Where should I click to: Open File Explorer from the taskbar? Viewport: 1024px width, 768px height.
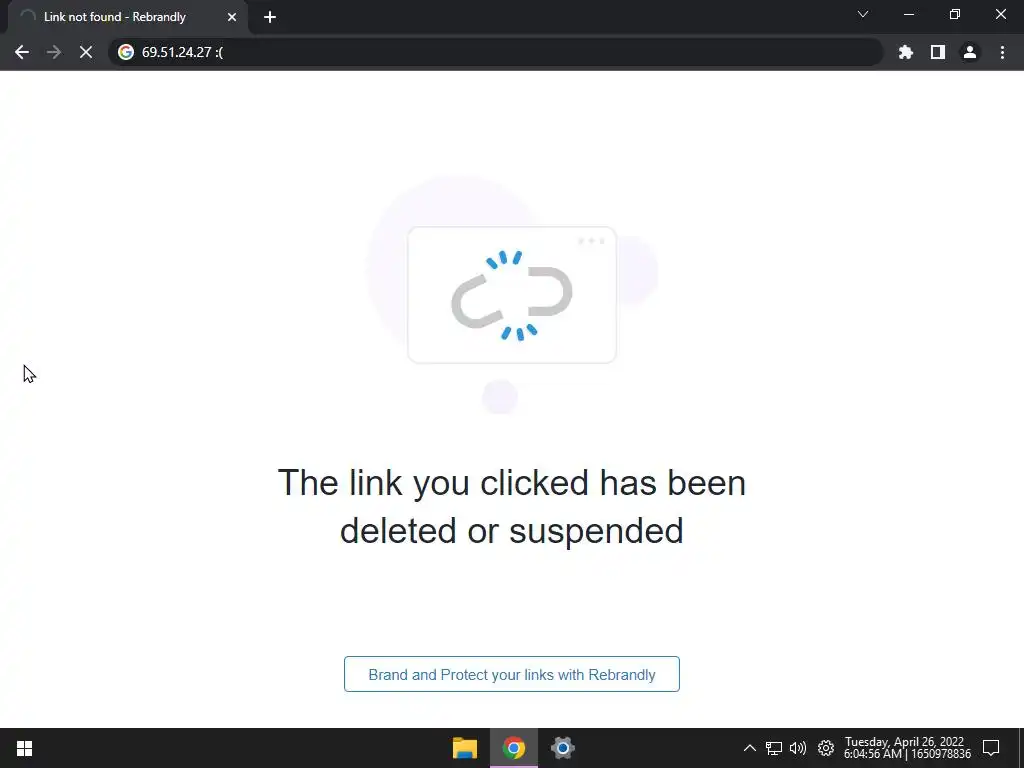point(465,748)
